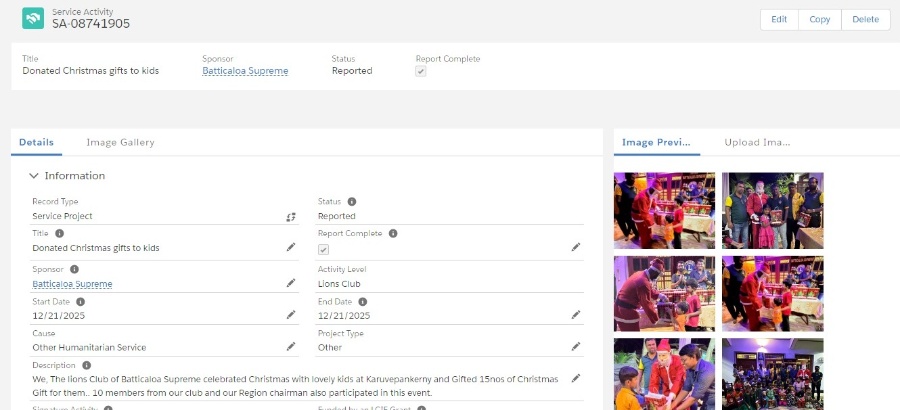Toggle Report Complete checkbox in header summary
This screenshot has height=410, width=900.
(x=421, y=71)
